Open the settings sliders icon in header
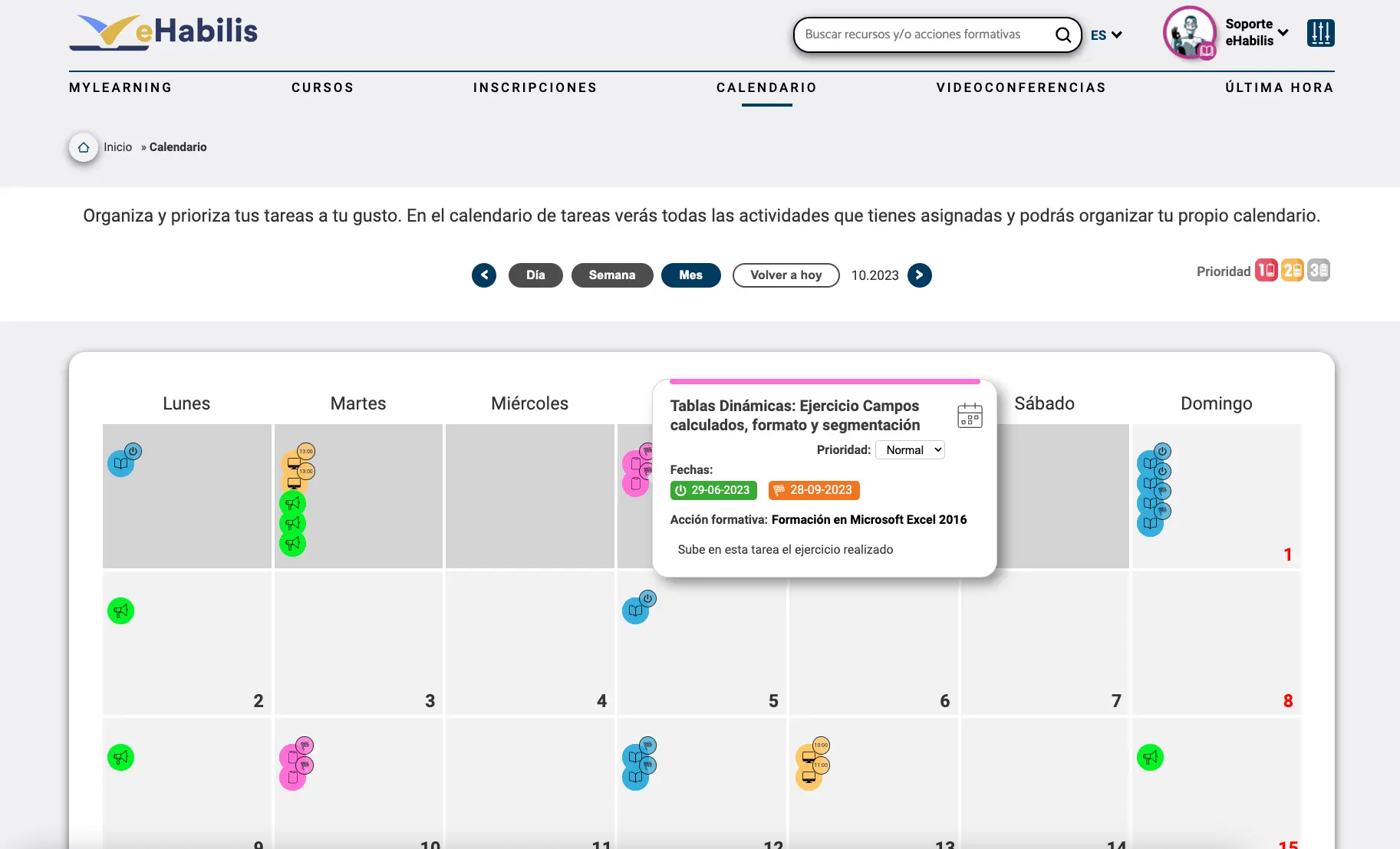 click(1320, 33)
